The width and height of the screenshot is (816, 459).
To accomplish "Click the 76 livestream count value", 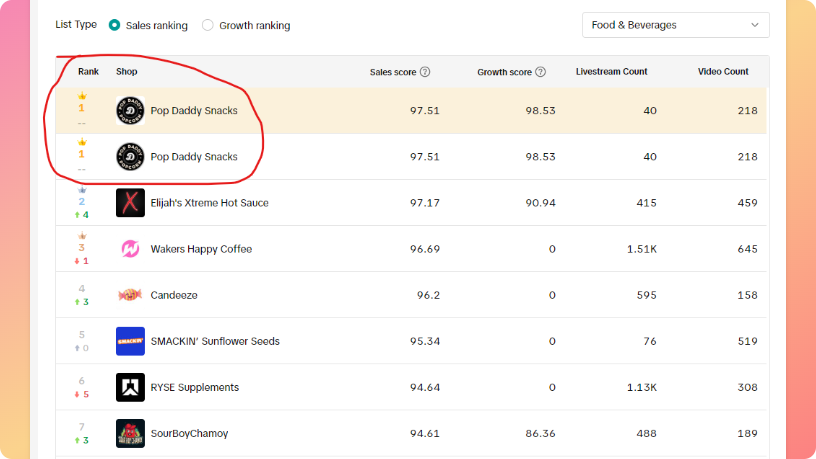I will (649, 341).
